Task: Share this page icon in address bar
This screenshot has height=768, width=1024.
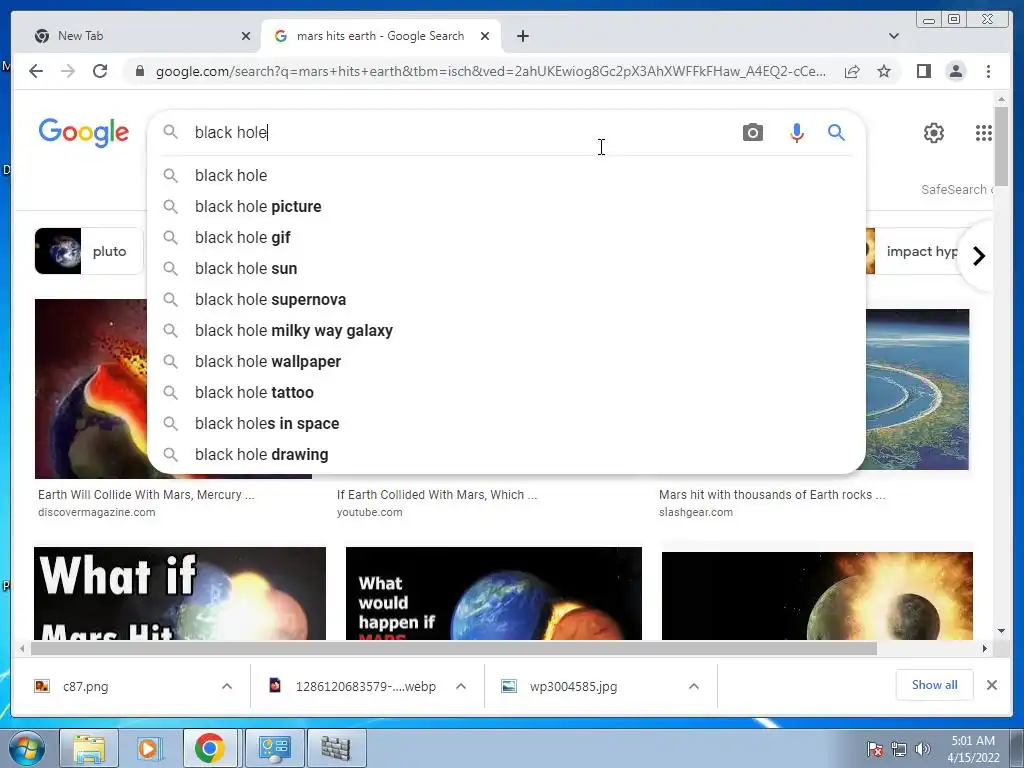Action: 852,71
